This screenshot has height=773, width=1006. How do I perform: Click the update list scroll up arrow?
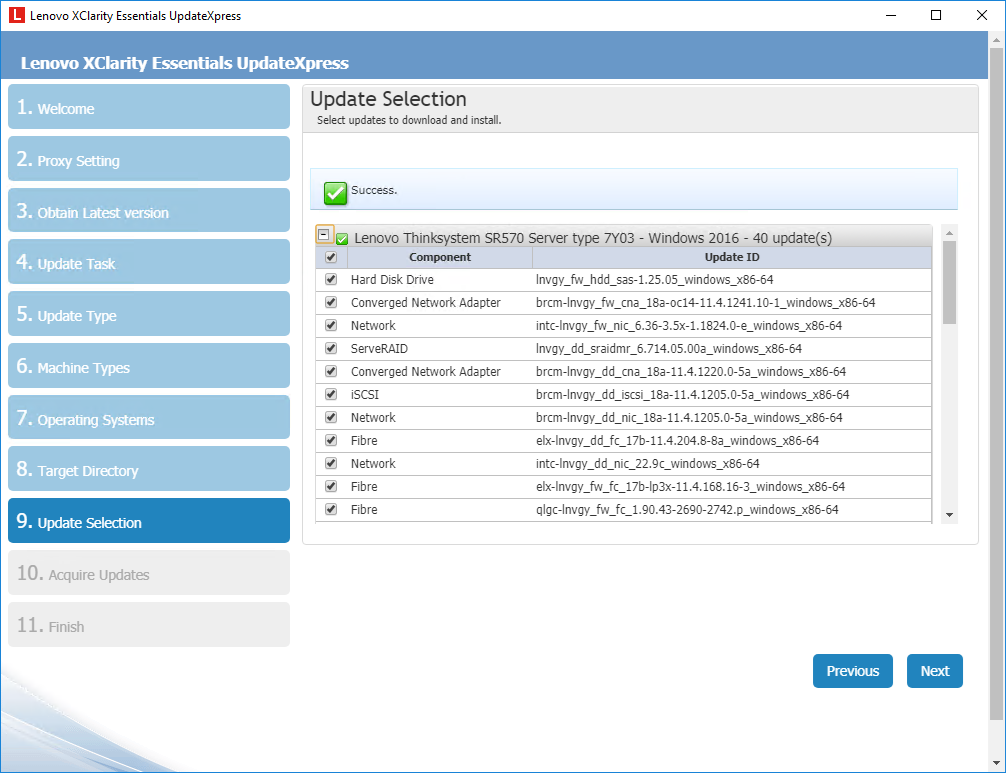tap(950, 232)
